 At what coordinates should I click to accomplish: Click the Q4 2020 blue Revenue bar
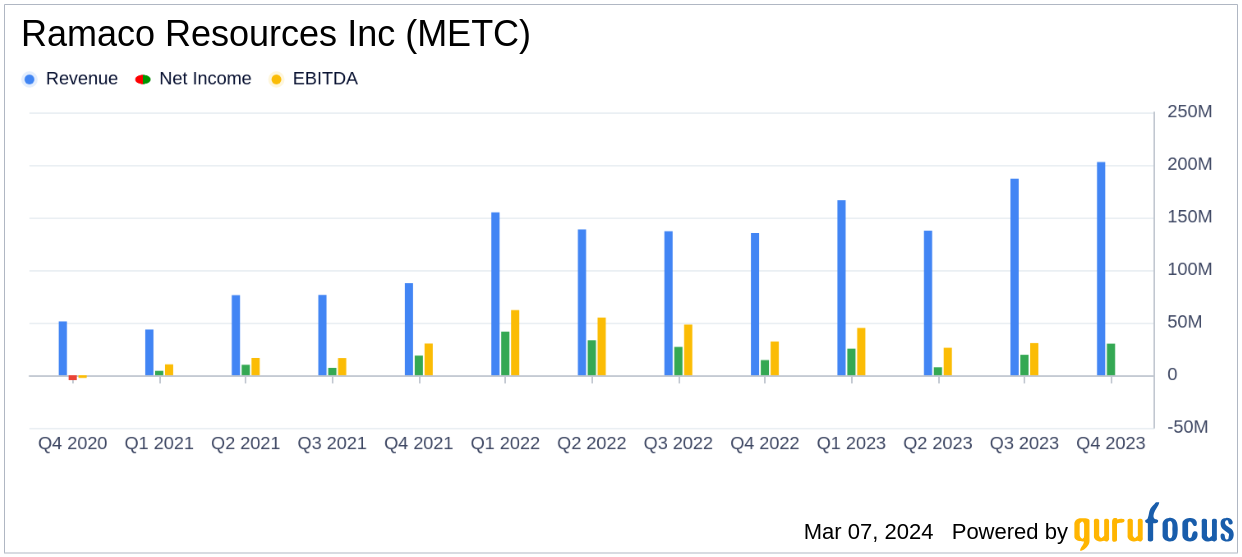coord(63,349)
